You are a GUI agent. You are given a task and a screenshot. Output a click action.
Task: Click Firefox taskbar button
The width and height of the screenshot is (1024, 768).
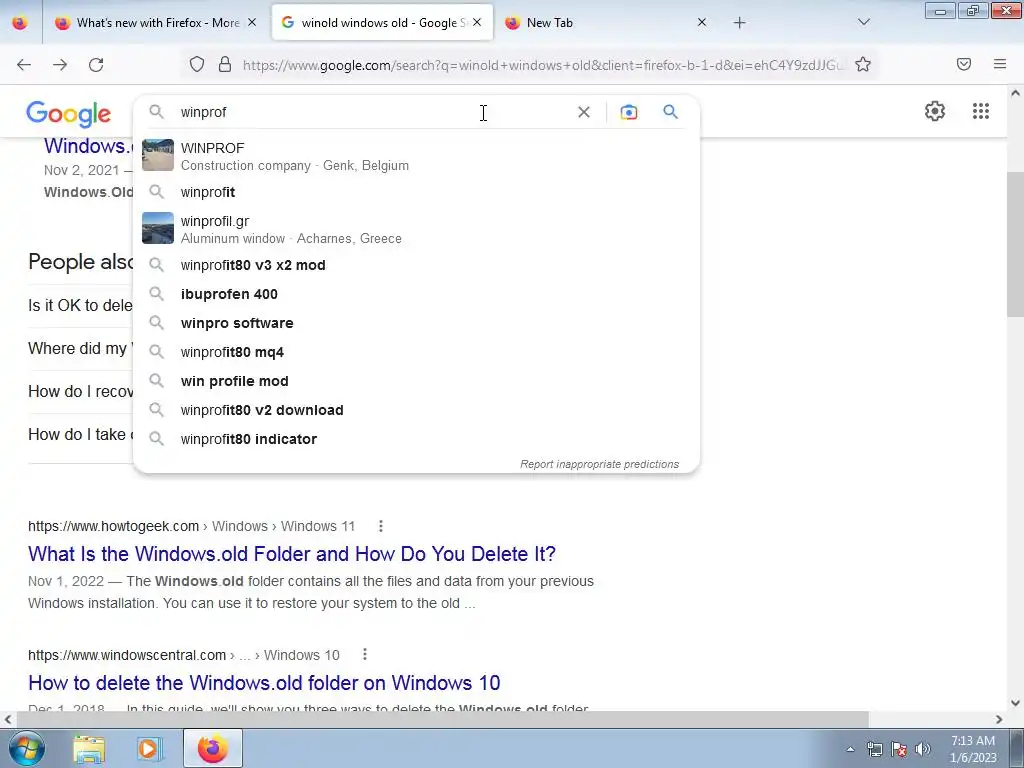(213, 748)
